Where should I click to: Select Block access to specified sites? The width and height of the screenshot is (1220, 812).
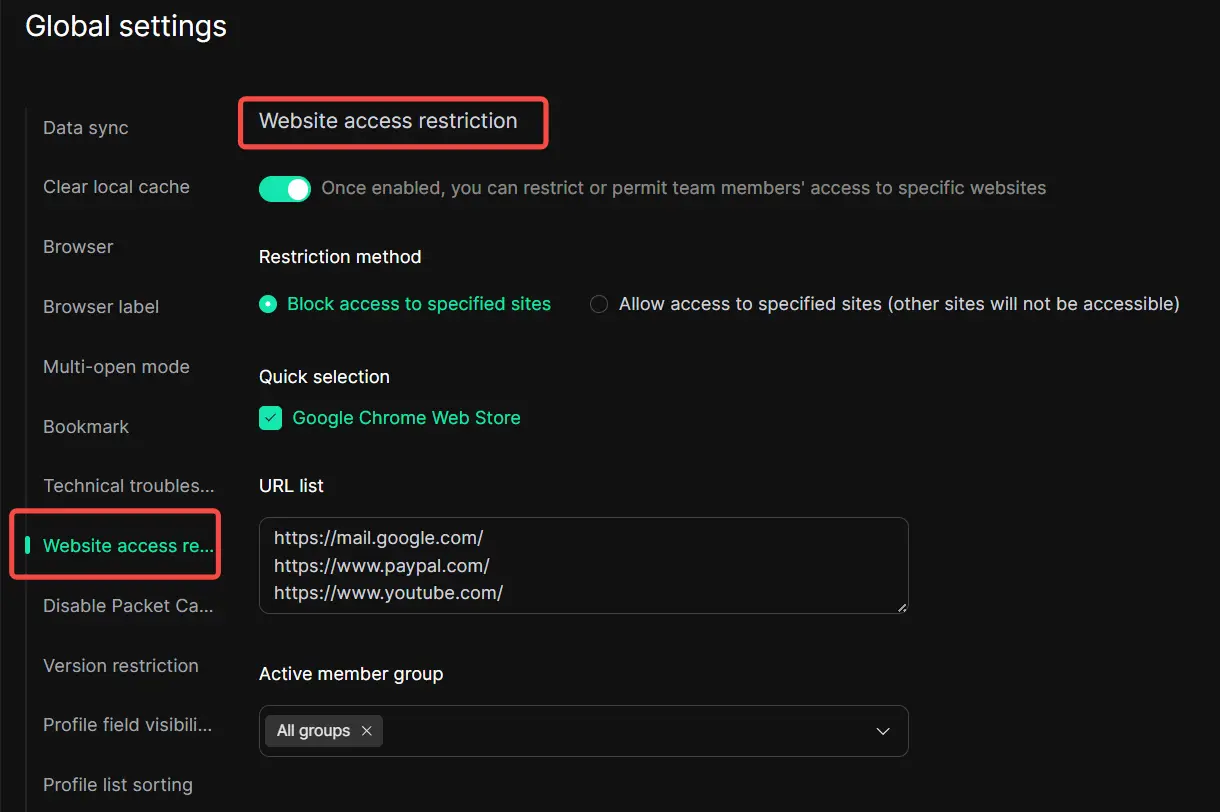268,304
